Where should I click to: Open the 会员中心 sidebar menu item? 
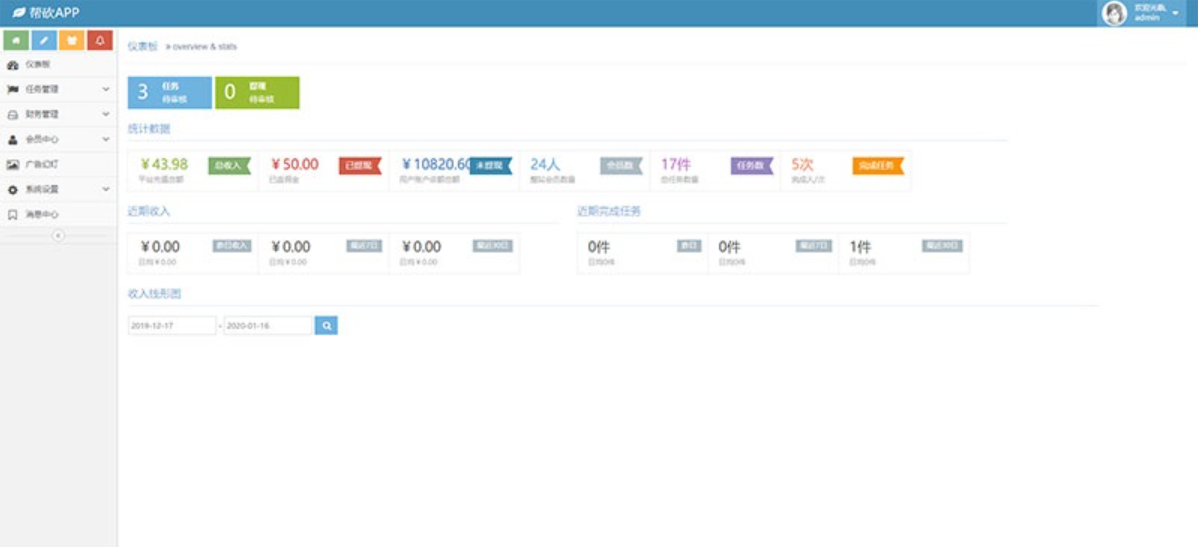tap(58, 140)
